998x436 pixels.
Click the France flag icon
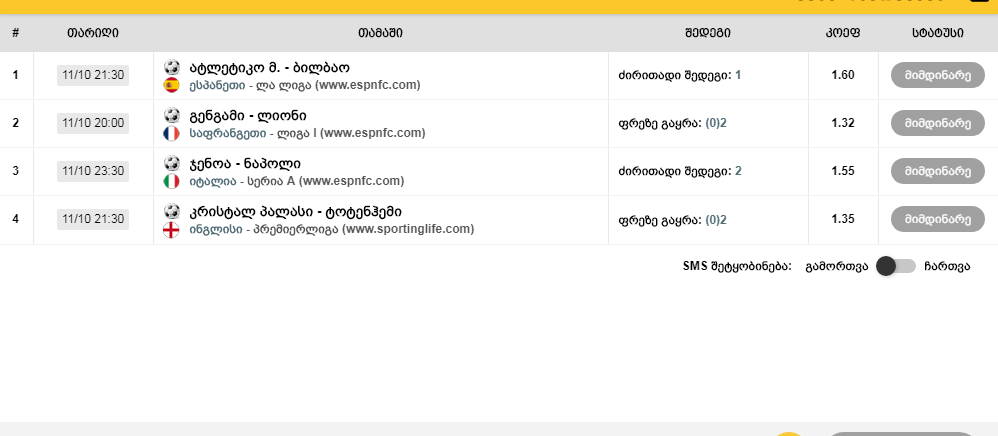click(x=171, y=134)
